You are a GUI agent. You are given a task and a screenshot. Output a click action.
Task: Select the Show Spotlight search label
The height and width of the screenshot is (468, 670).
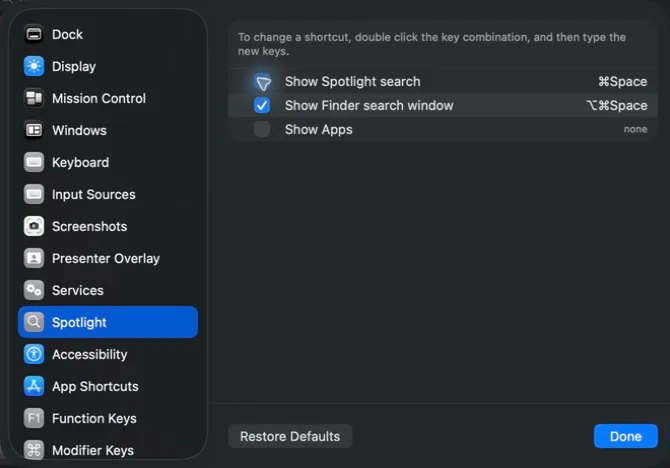click(x=353, y=82)
